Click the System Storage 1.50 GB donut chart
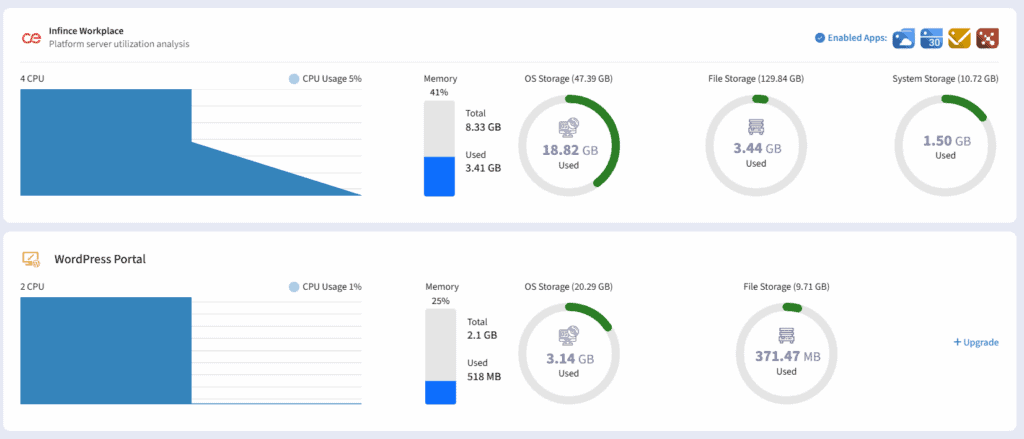 (x=945, y=143)
